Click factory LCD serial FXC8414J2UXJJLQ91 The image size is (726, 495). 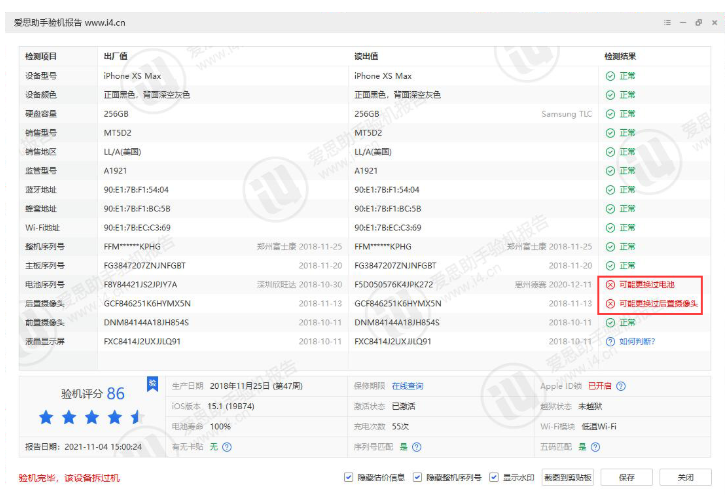142,342
